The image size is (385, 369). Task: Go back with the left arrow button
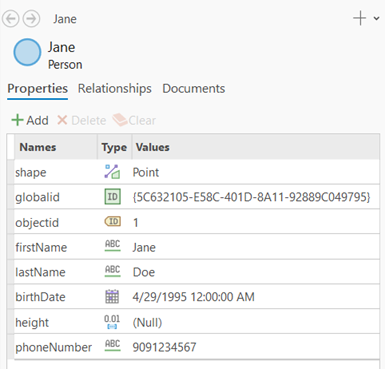(11, 19)
